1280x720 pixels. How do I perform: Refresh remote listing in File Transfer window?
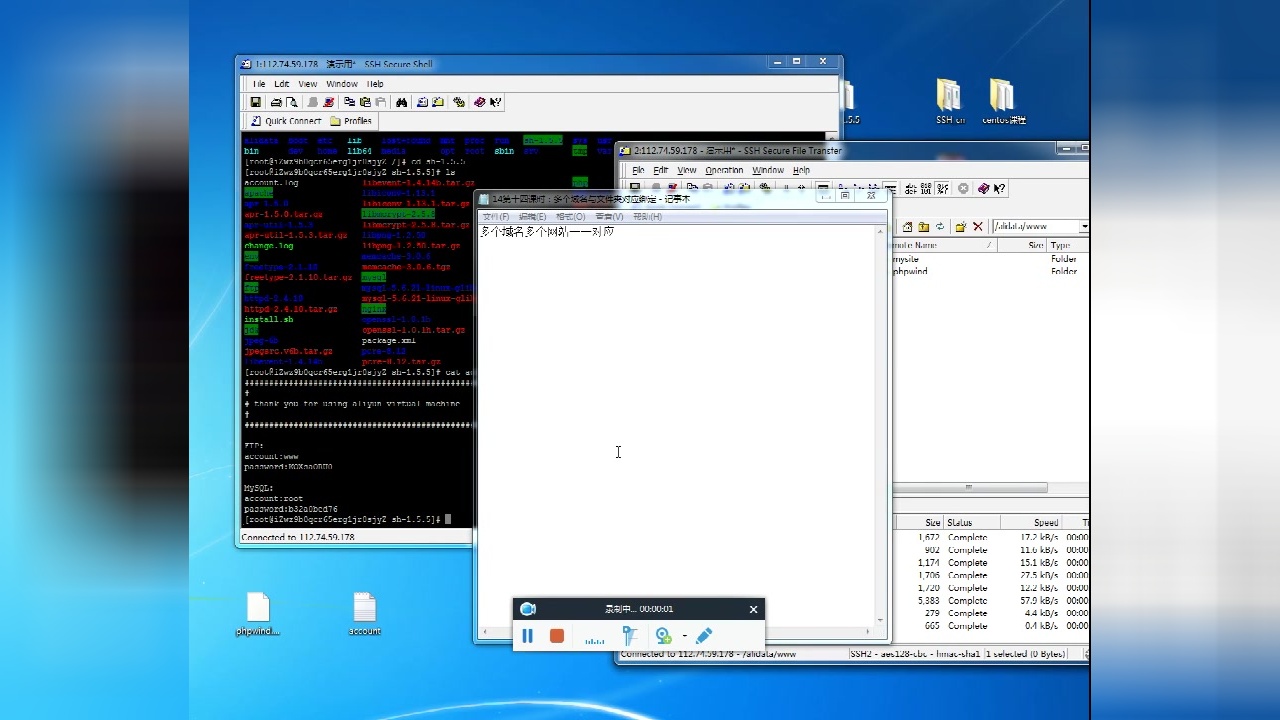pyautogui.click(x=940, y=227)
